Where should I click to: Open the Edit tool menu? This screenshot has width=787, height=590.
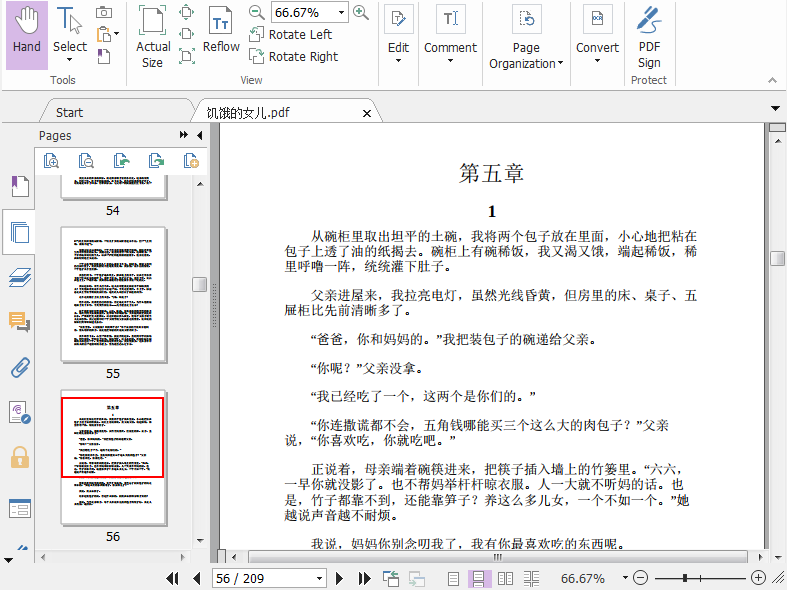coord(399,35)
